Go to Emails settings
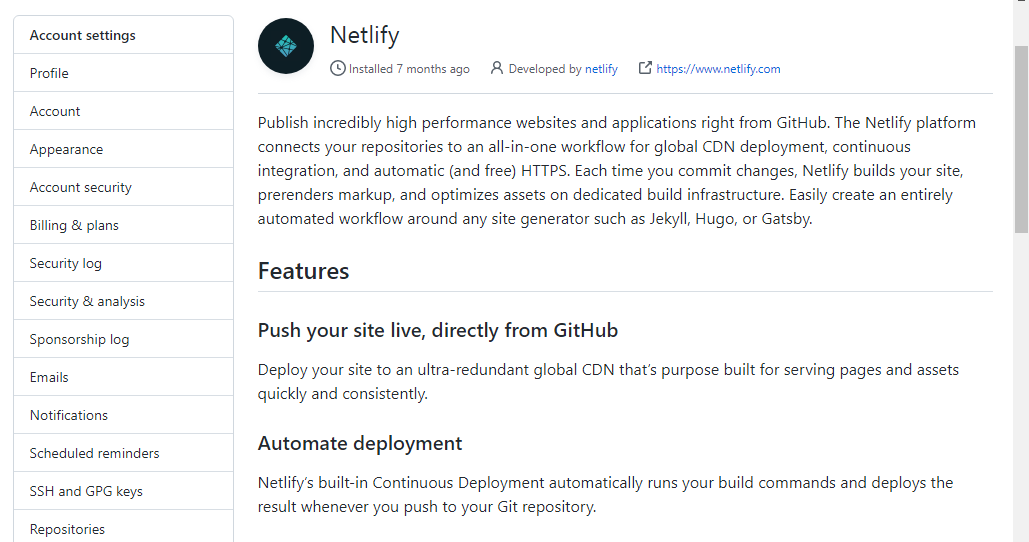Viewport: 1029px width, 542px height. pos(123,377)
